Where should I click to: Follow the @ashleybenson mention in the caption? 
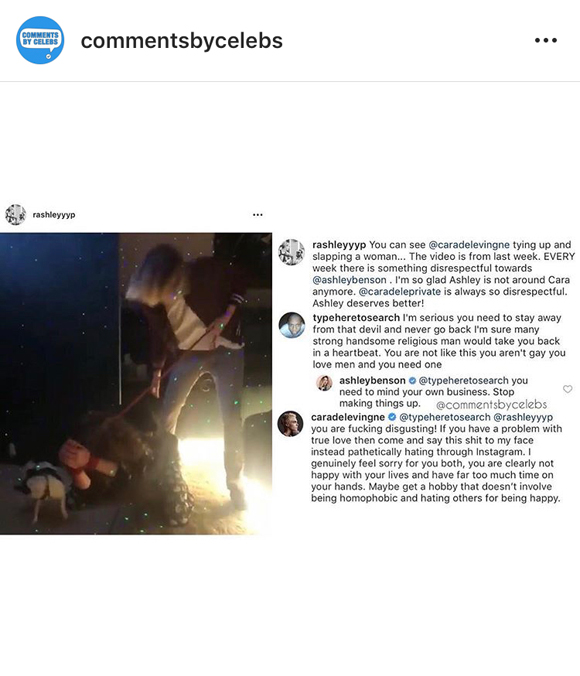[349, 280]
